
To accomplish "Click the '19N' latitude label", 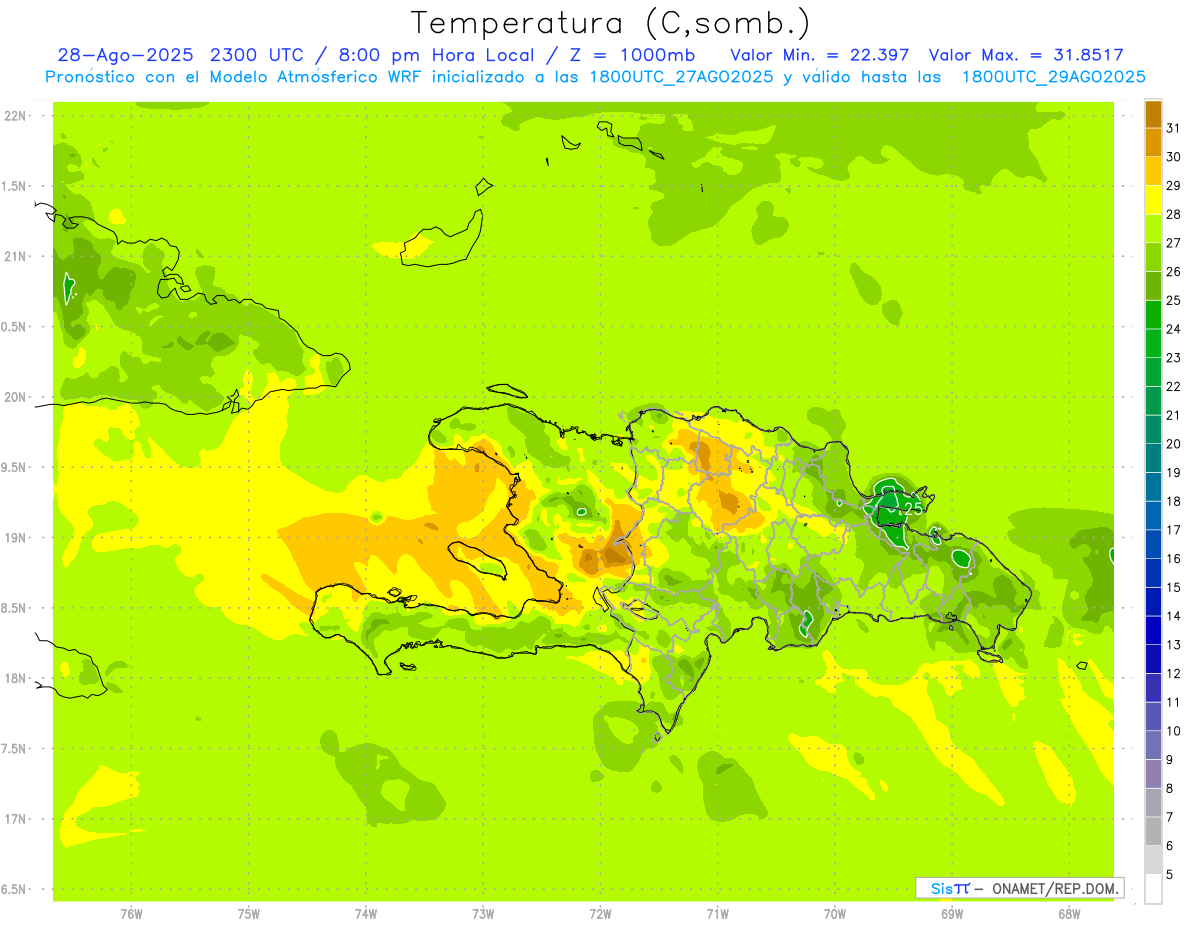I will [16, 538].
